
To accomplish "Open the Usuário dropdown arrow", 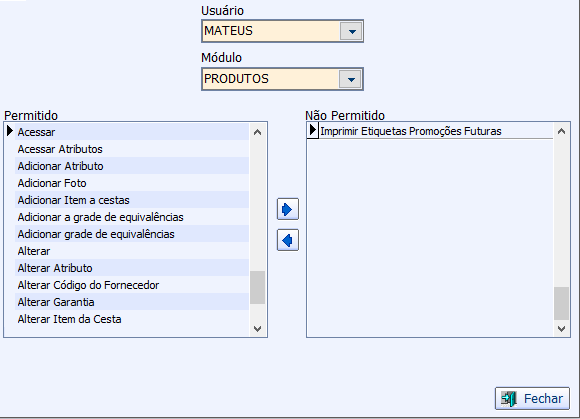I will [352, 31].
